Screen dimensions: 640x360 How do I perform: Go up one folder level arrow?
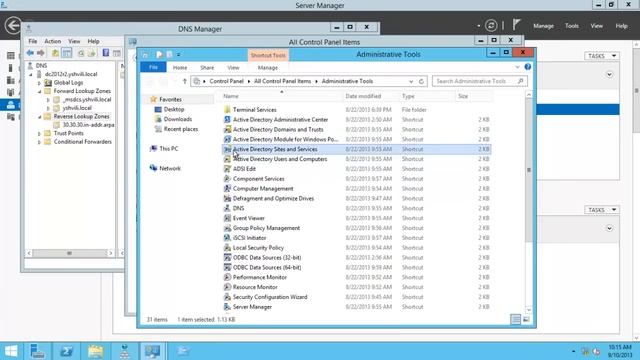184,81
